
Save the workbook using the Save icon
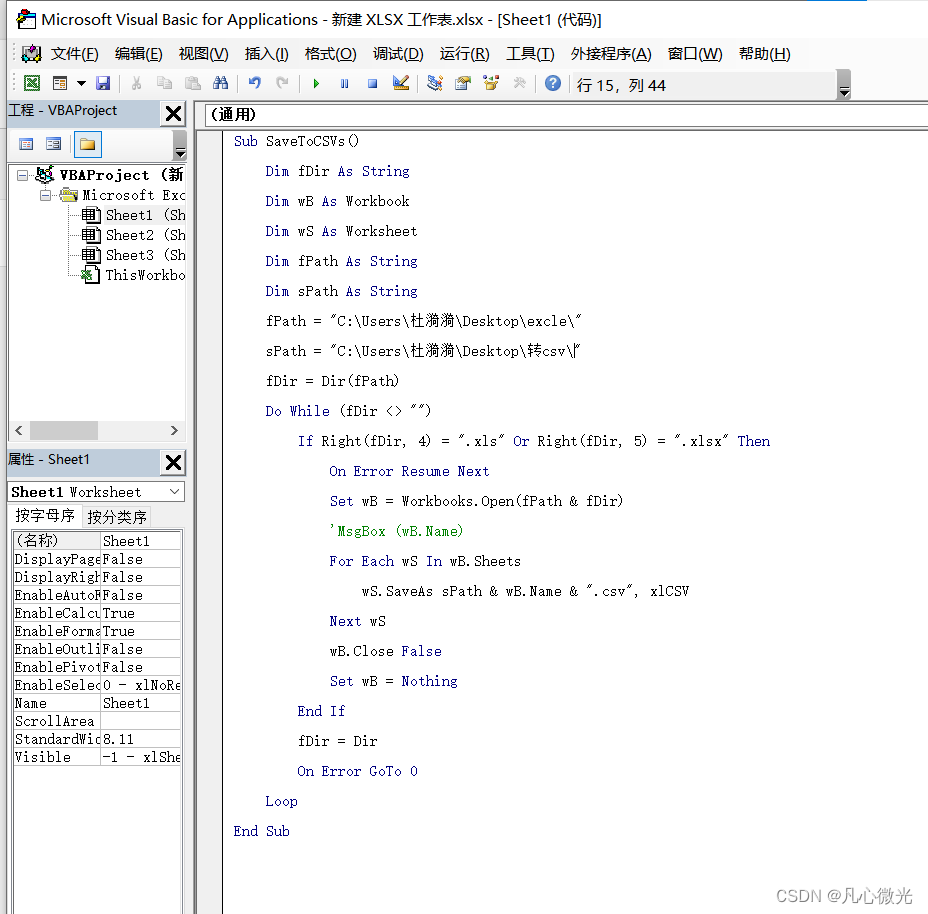pos(104,83)
